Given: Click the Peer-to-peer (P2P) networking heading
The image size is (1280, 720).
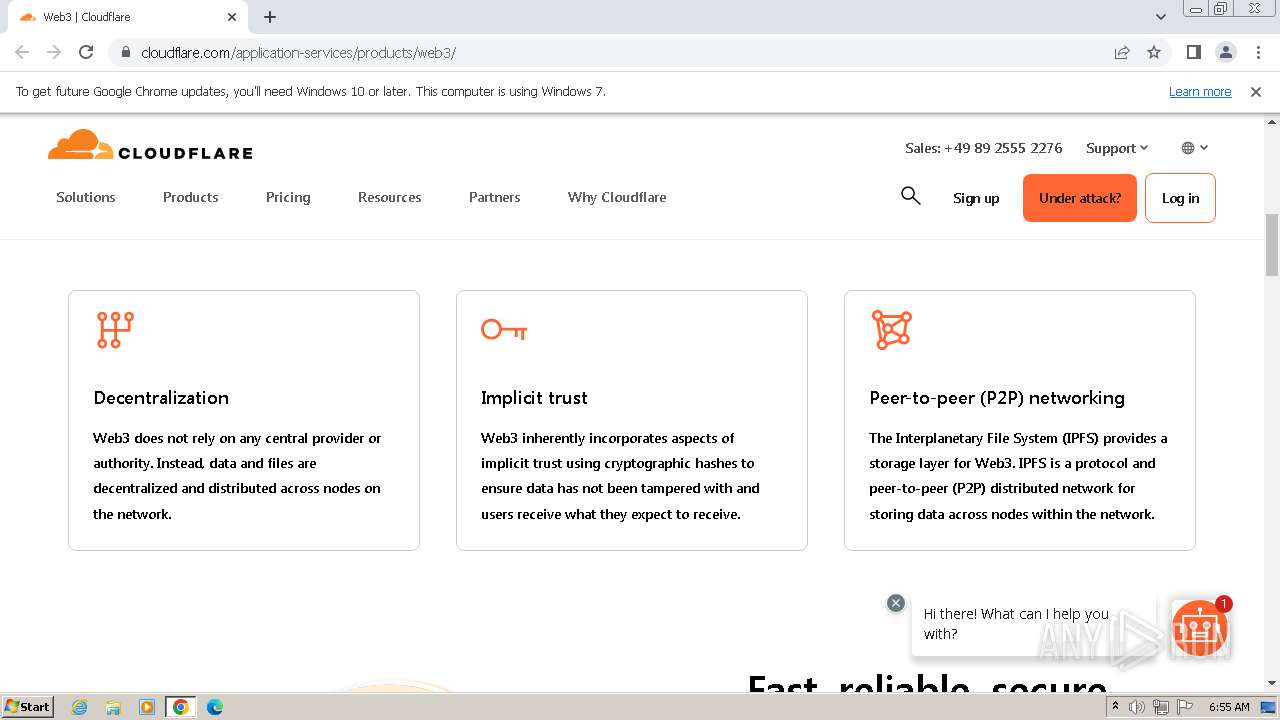Looking at the screenshot, I should point(997,398).
